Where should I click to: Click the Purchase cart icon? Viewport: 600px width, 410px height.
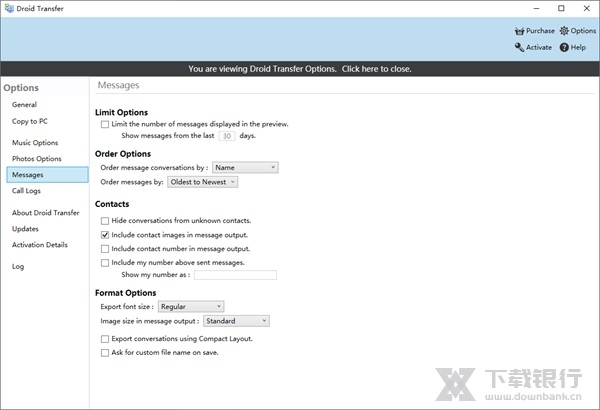point(519,31)
